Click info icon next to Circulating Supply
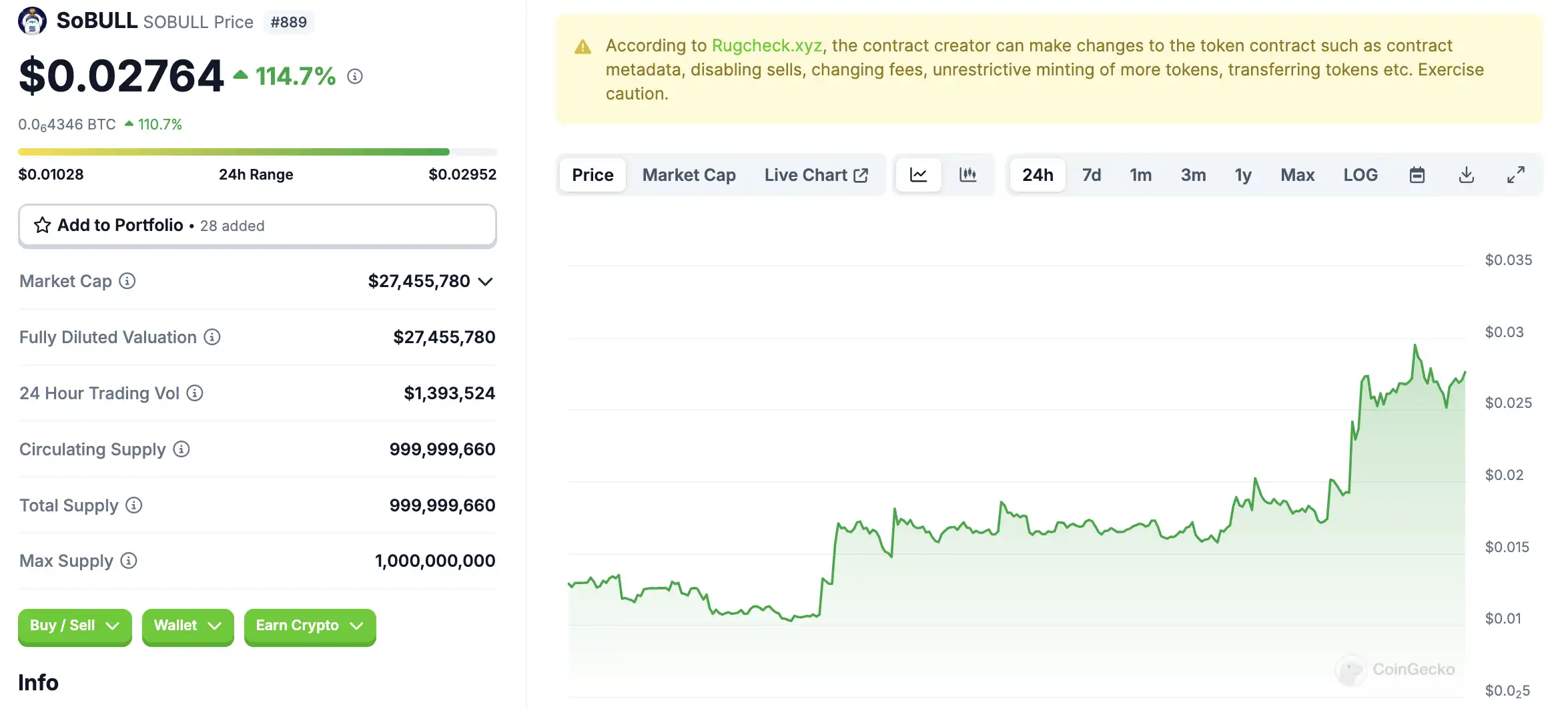 181,449
